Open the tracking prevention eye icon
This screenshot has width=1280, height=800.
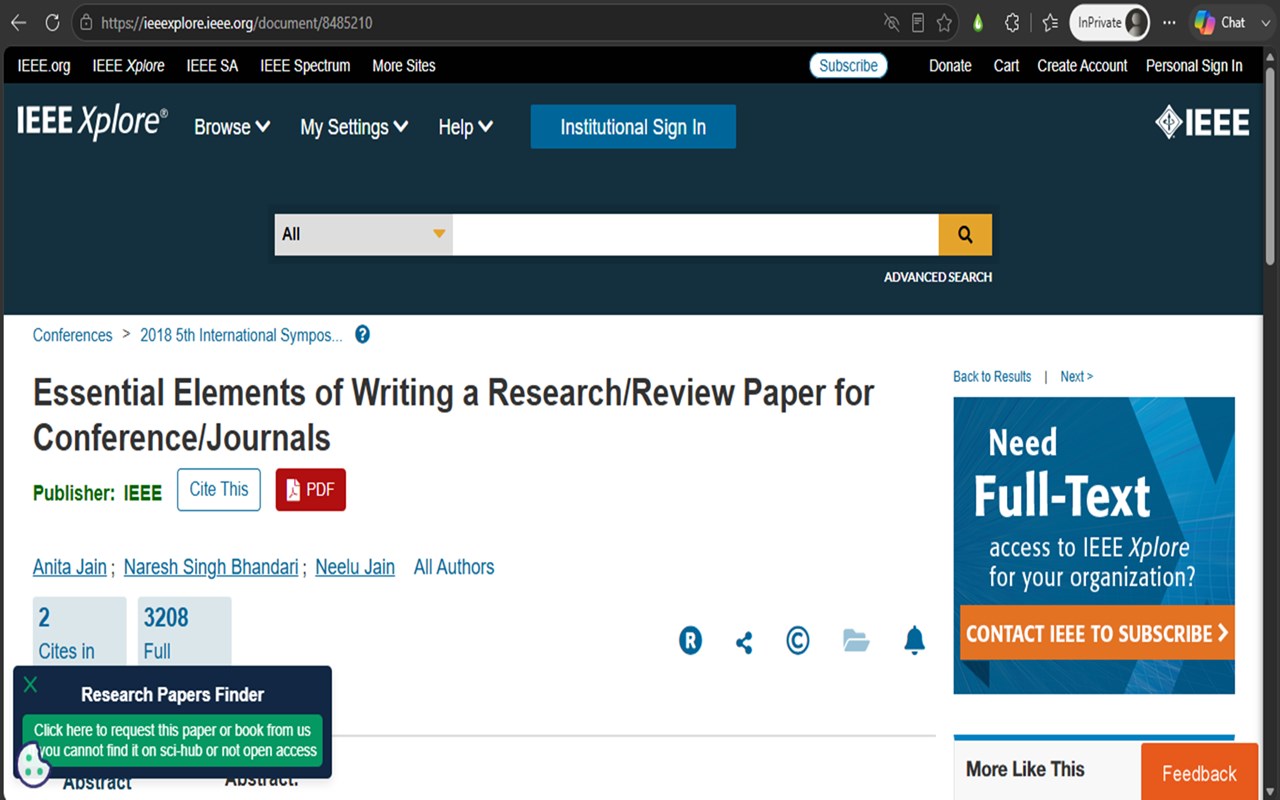pyautogui.click(x=892, y=23)
